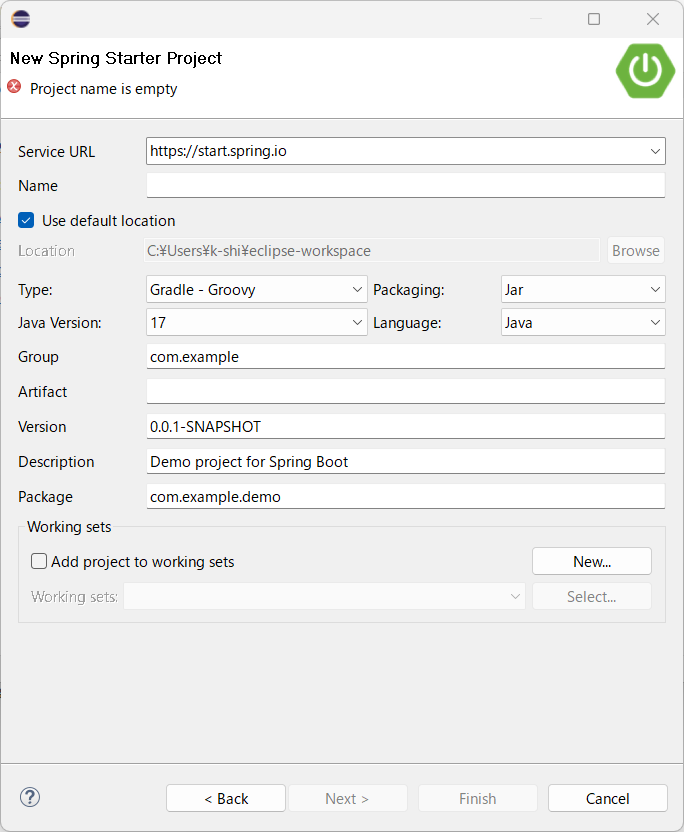The image size is (684, 832).
Task: Click the Select working sets button
Action: (591, 596)
